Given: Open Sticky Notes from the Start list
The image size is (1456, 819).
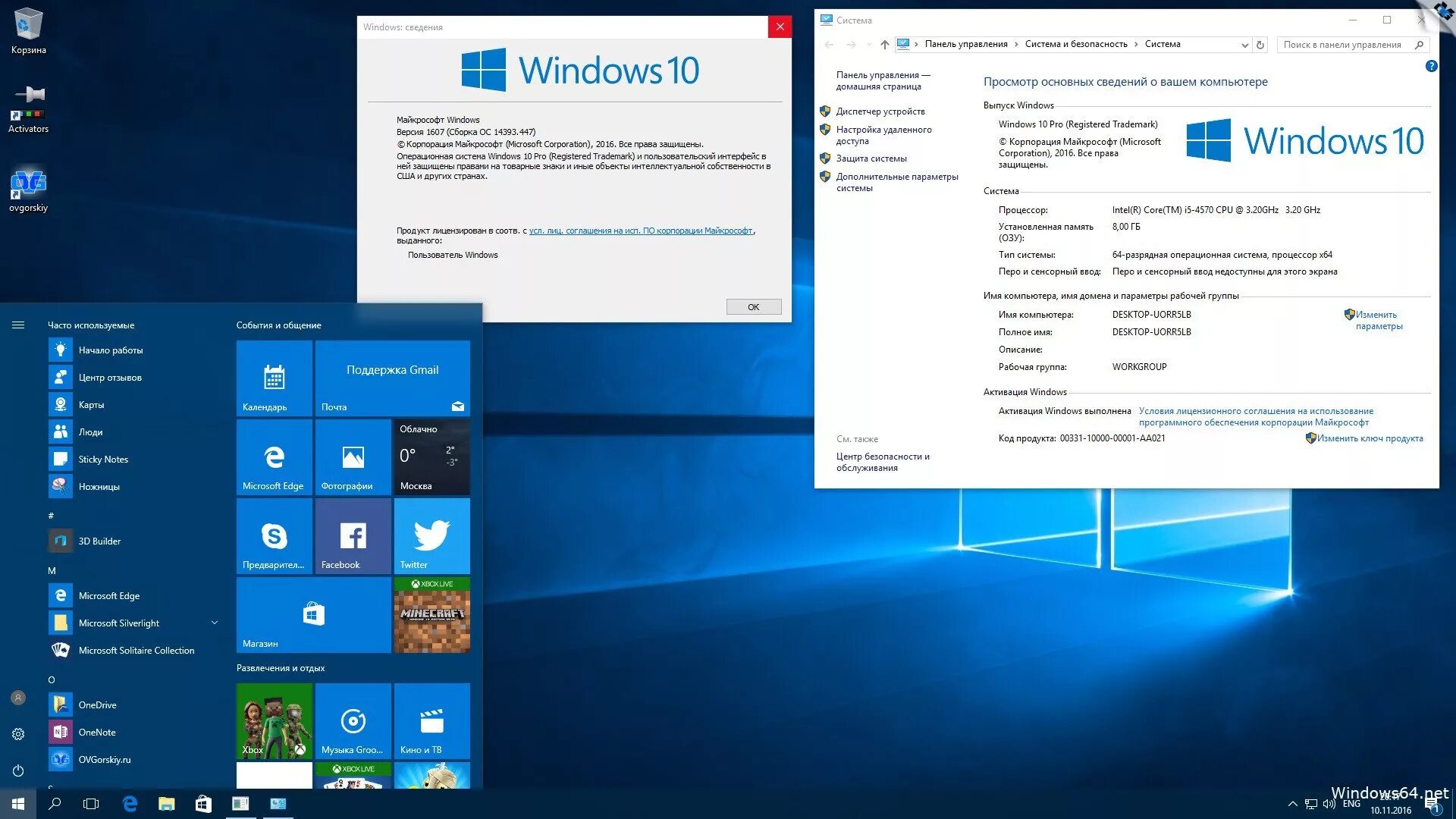Looking at the screenshot, I should [133, 460].
